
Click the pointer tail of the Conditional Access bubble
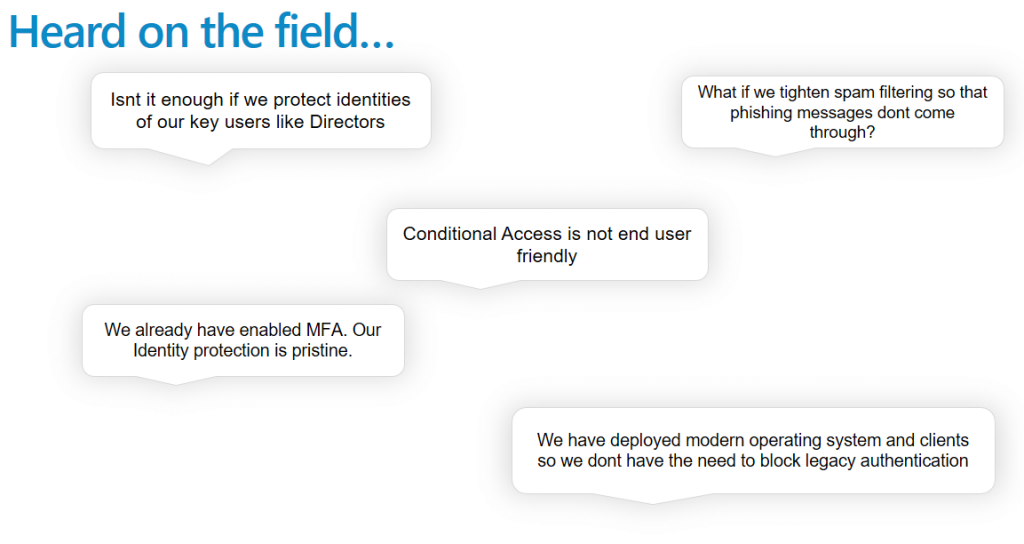click(480, 284)
